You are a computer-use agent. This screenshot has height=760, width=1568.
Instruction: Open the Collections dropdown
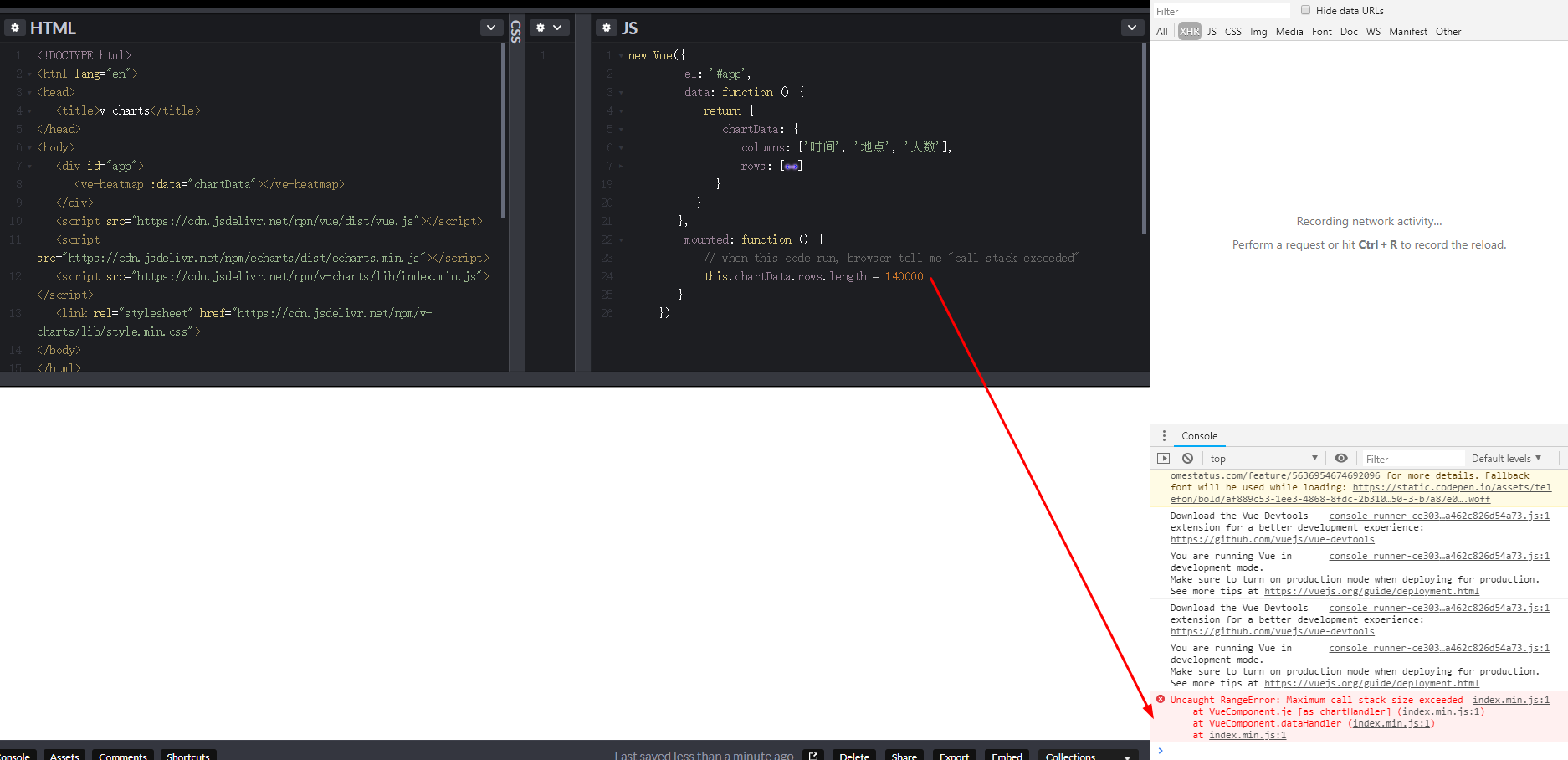[x=1088, y=755]
